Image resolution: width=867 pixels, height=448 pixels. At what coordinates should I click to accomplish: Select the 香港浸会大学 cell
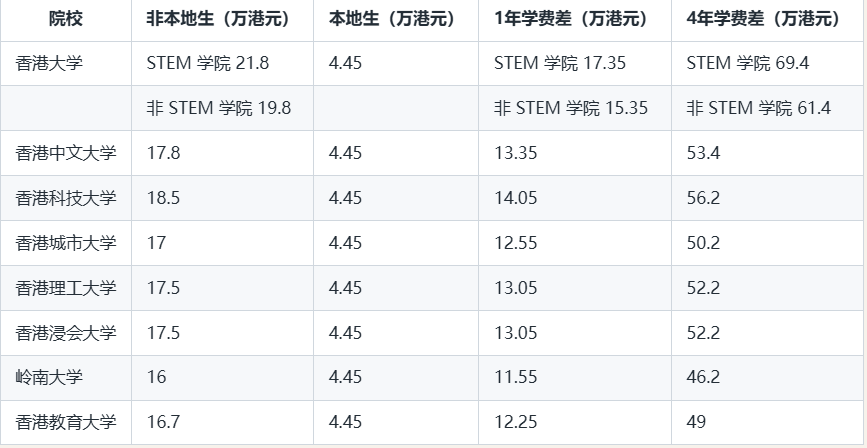pos(66,333)
